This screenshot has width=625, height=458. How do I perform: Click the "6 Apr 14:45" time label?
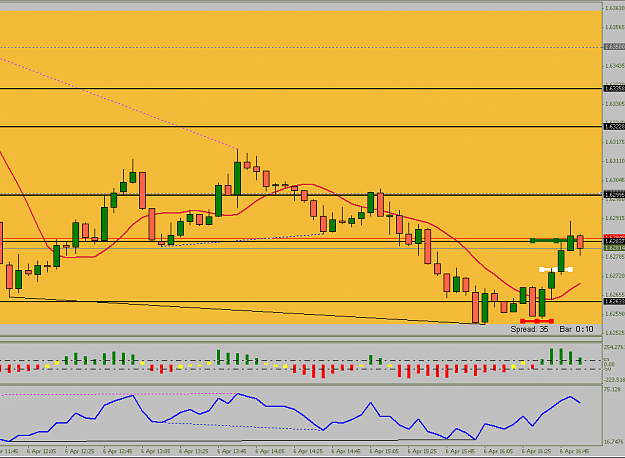346,451
